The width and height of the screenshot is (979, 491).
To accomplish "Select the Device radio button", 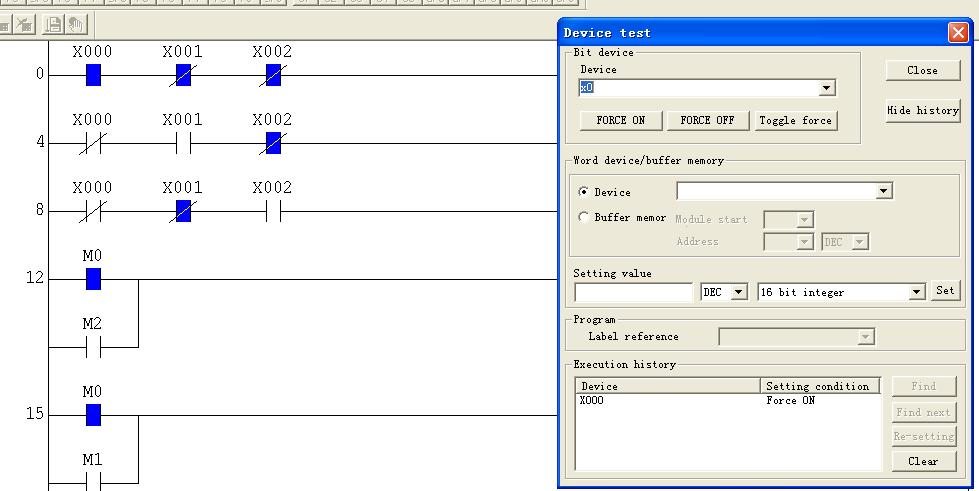I will coord(584,192).
